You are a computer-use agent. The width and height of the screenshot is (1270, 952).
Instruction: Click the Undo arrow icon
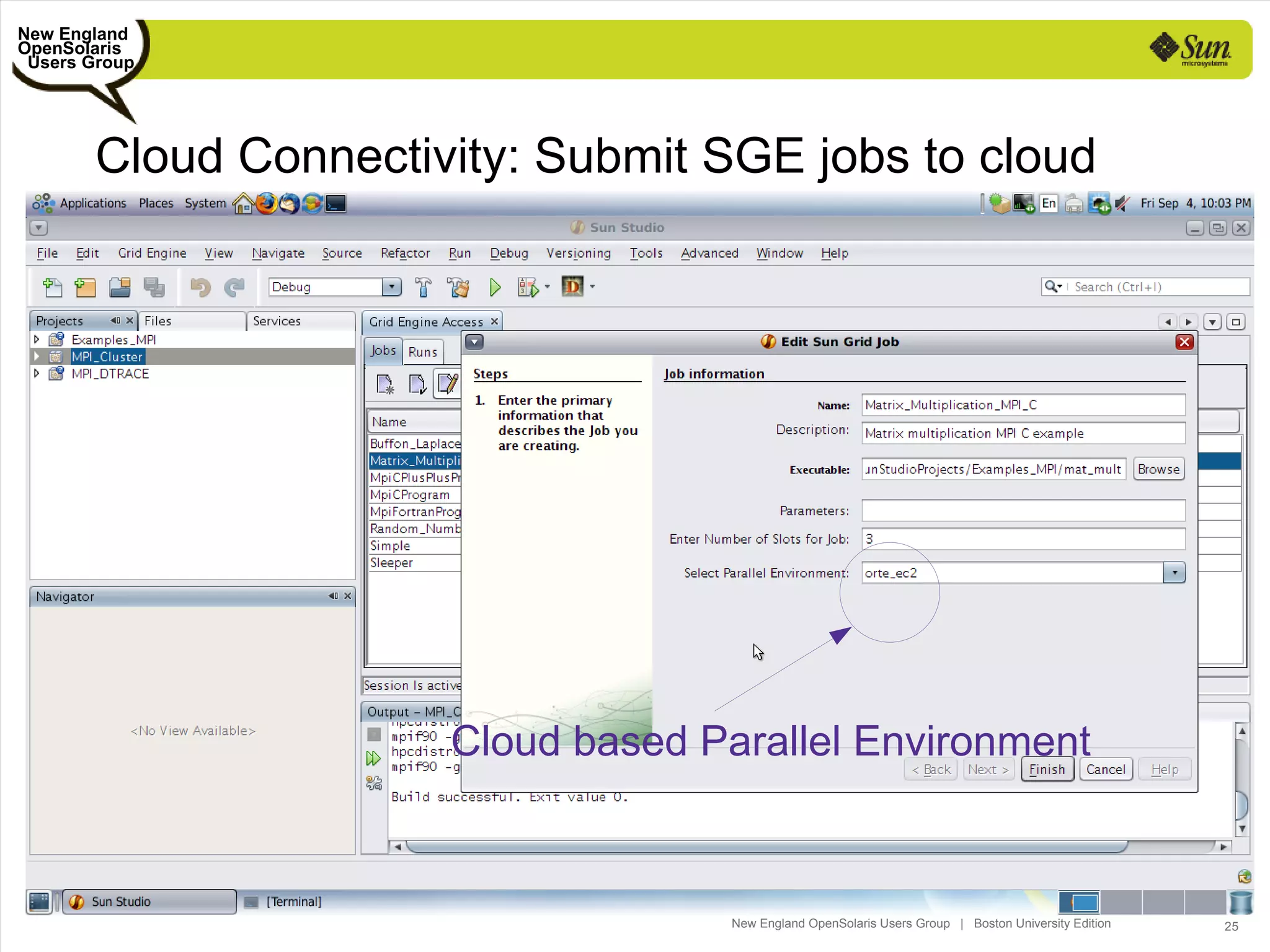point(200,287)
